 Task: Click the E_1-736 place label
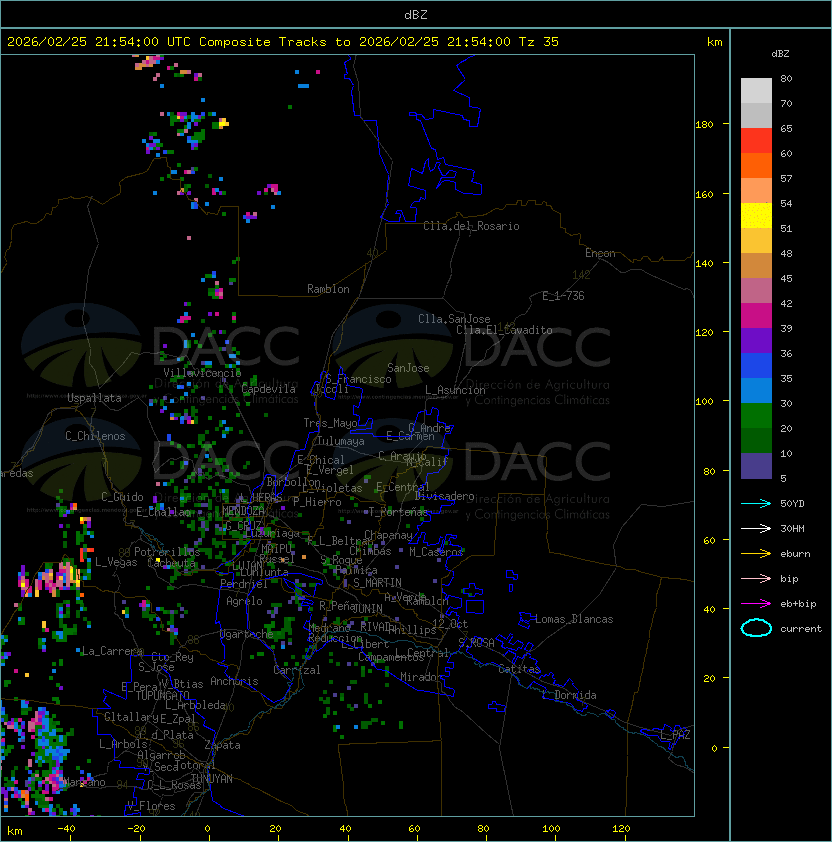coord(563,296)
